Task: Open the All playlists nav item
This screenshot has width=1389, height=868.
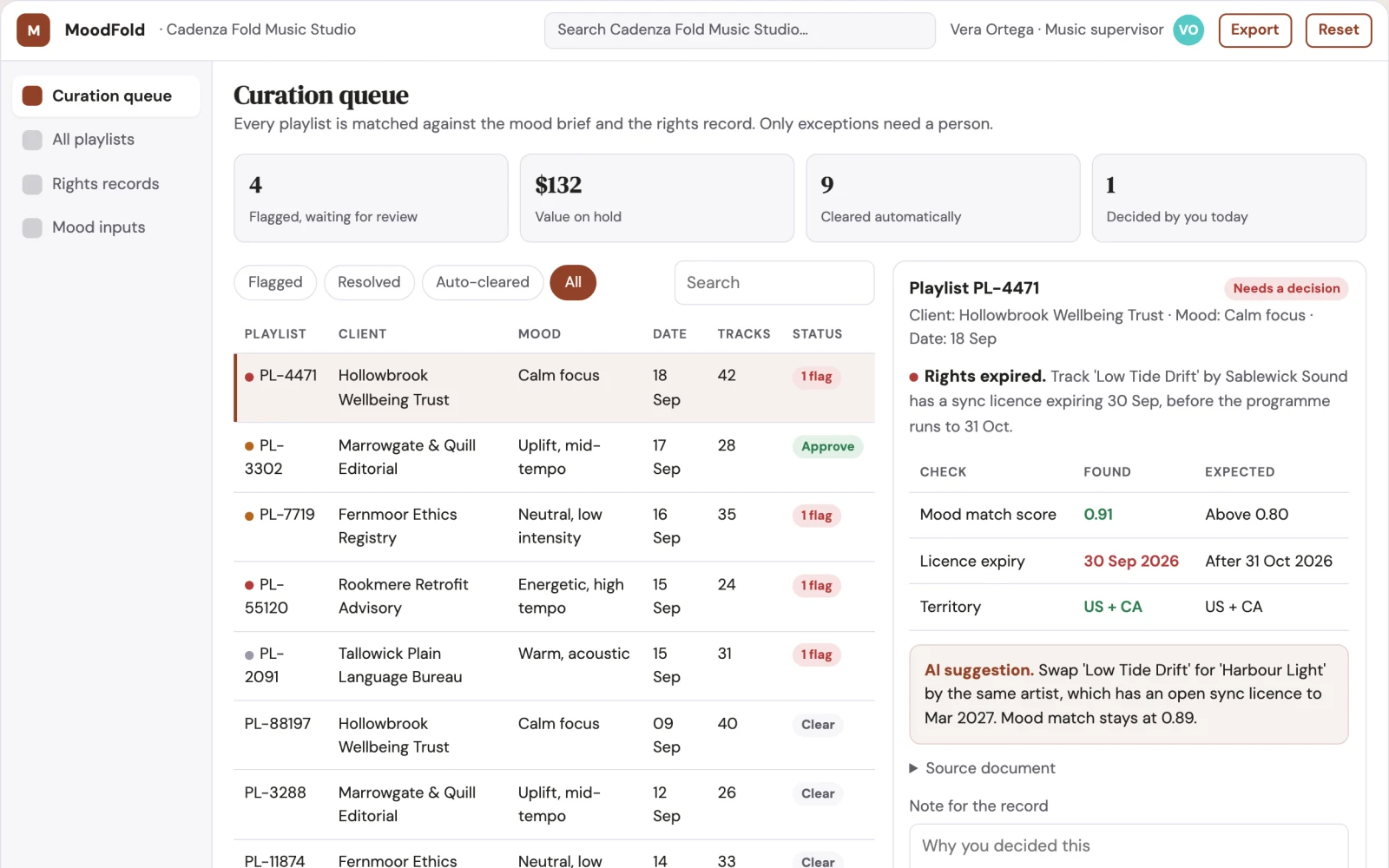Action: (x=106, y=140)
